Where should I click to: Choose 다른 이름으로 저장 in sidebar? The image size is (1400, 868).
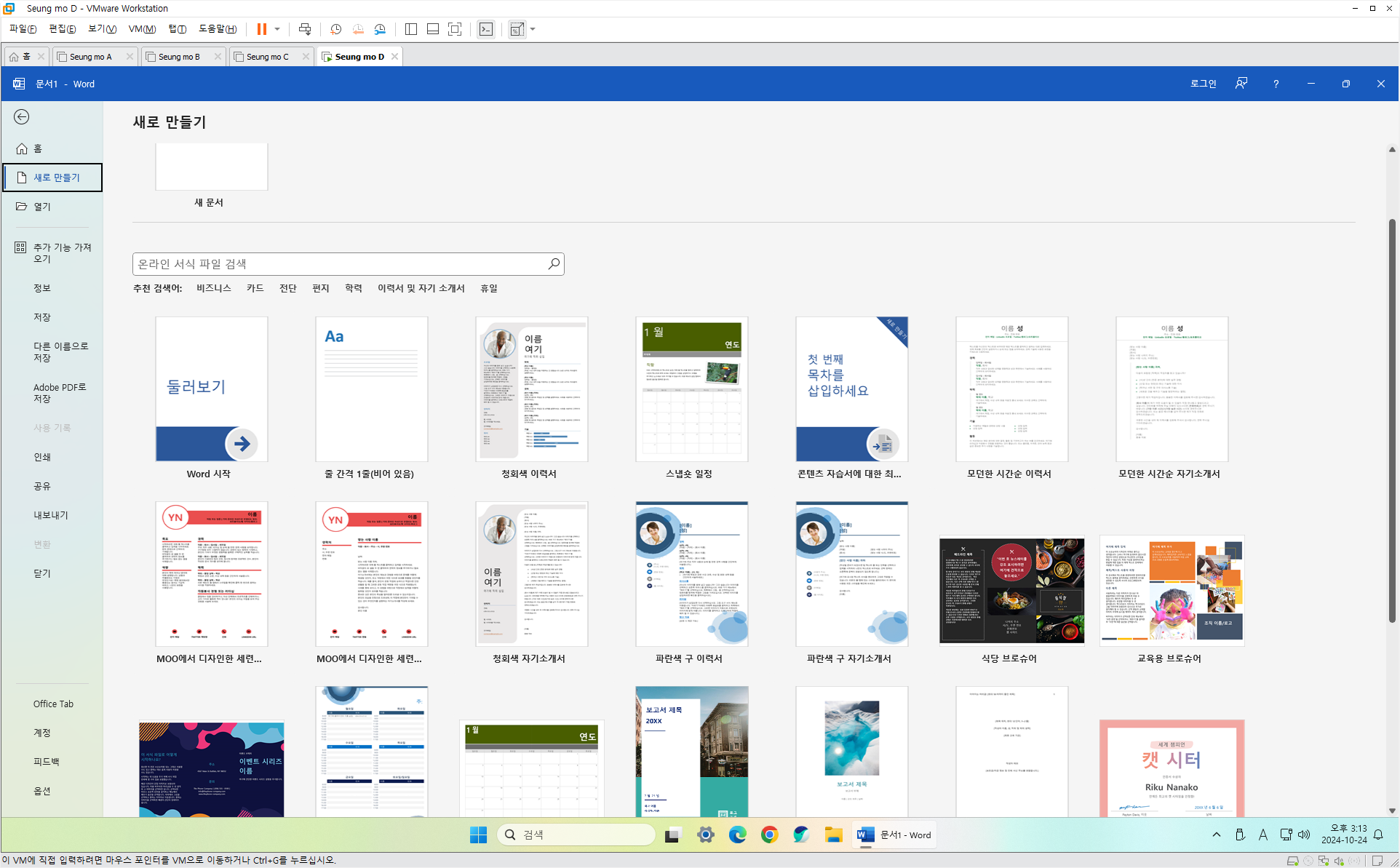click(x=52, y=352)
